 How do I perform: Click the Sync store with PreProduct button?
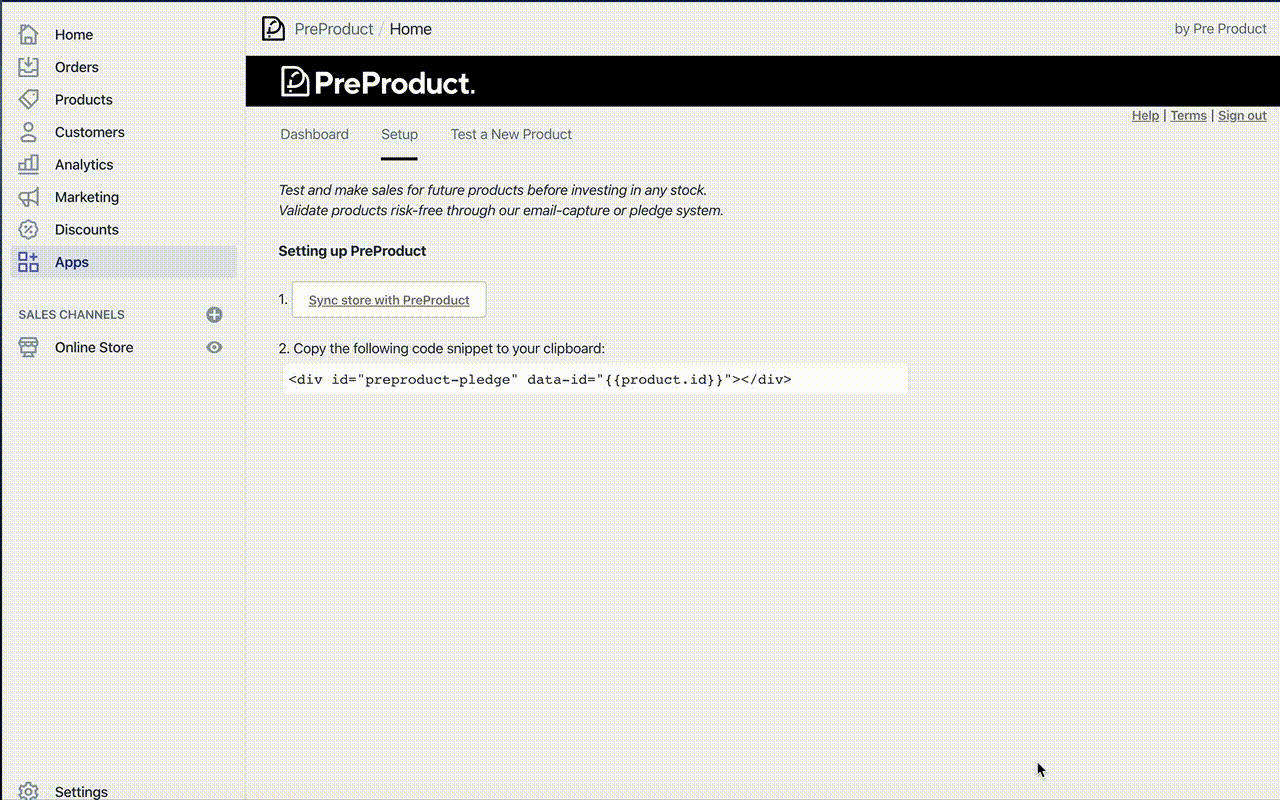[x=388, y=299]
